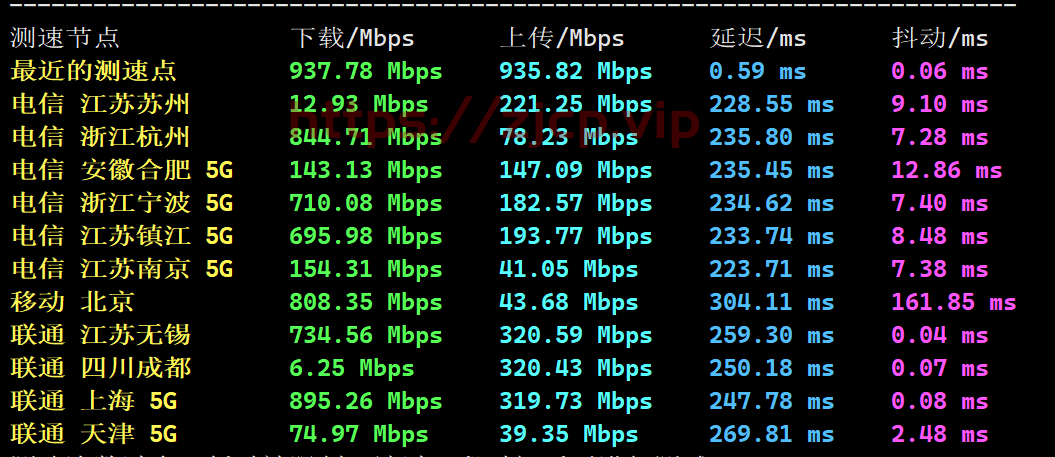Image resolution: width=1055 pixels, height=457 pixels.
Task: Click the 联通 四川成都 node name
Action: tap(100, 368)
